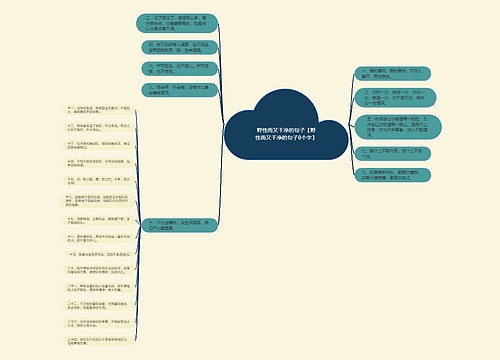500x360 pixels.
Task: Click the cream sub-node numbered 二十二
Action: coord(98,306)
